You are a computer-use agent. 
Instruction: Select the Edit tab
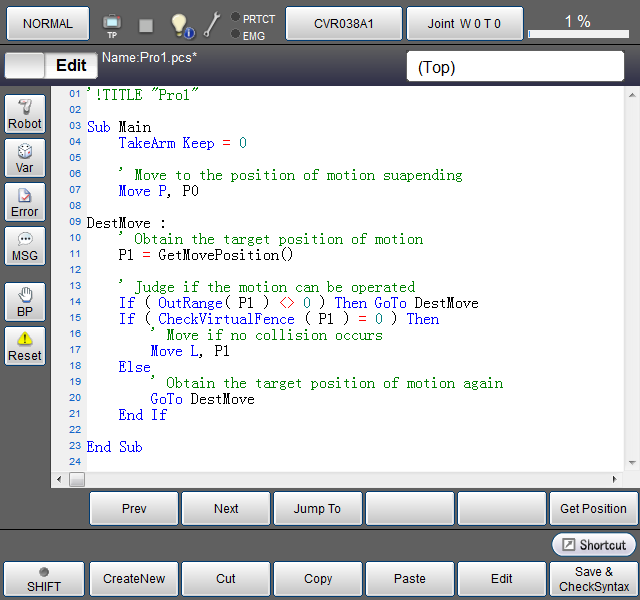tap(70, 66)
